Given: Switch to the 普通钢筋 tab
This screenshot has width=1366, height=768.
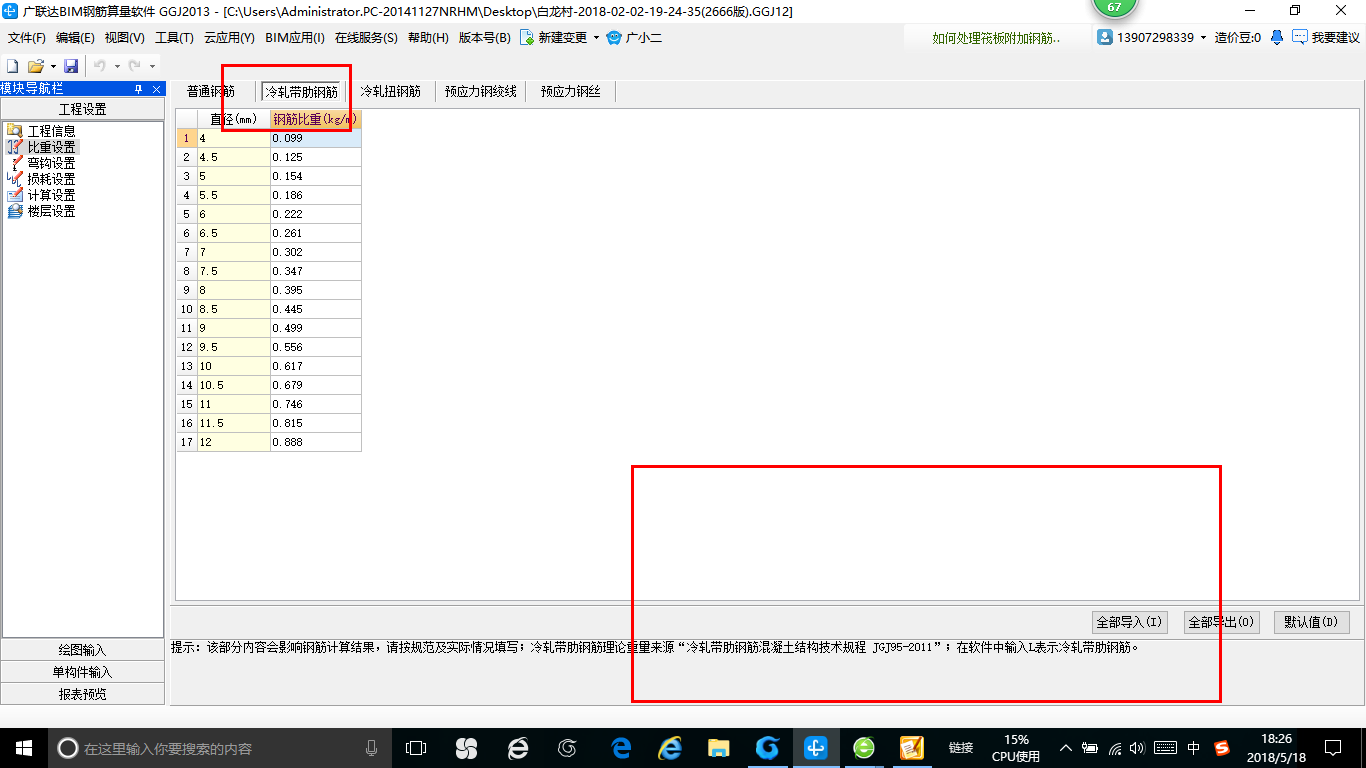Looking at the screenshot, I should tap(211, 91).
